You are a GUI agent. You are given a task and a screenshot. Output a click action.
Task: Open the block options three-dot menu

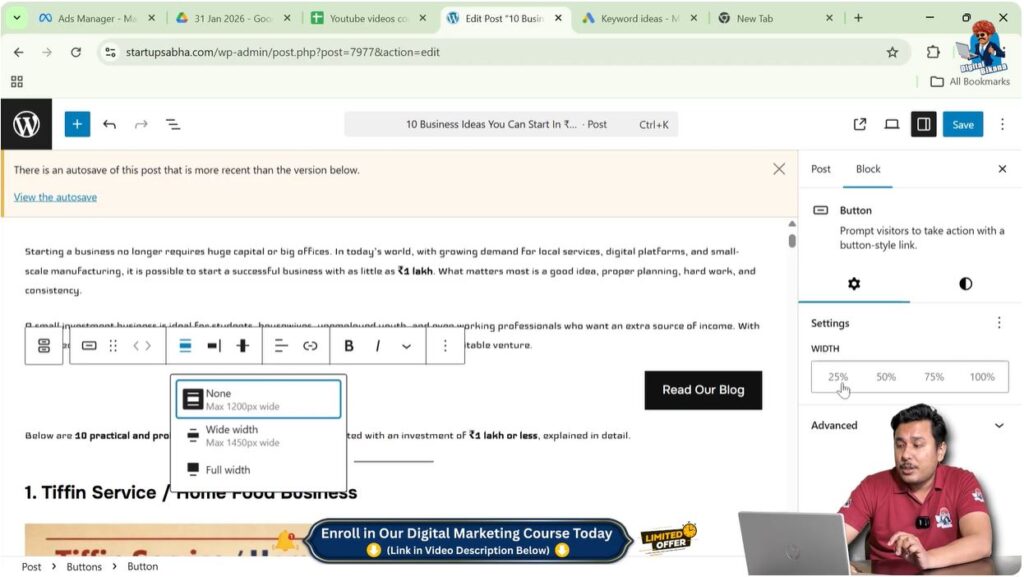[x=445, y=345]
